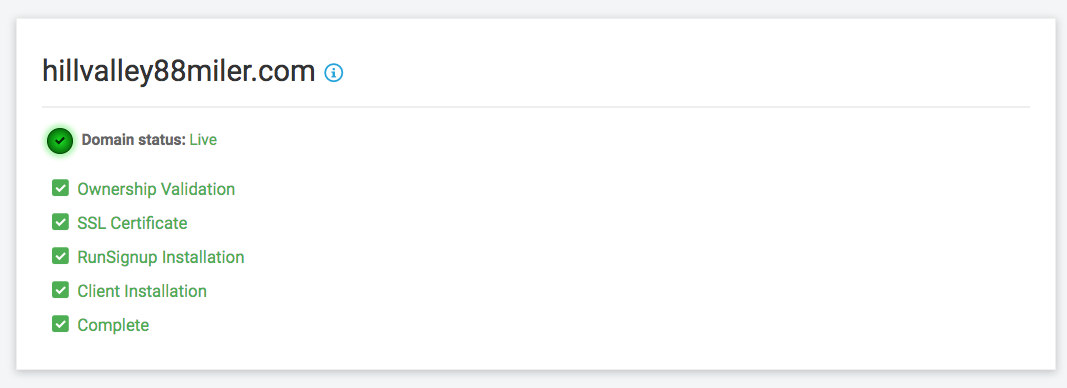Toggle the SSL Certificate checkbox
1067x388 pixels.
61,222
